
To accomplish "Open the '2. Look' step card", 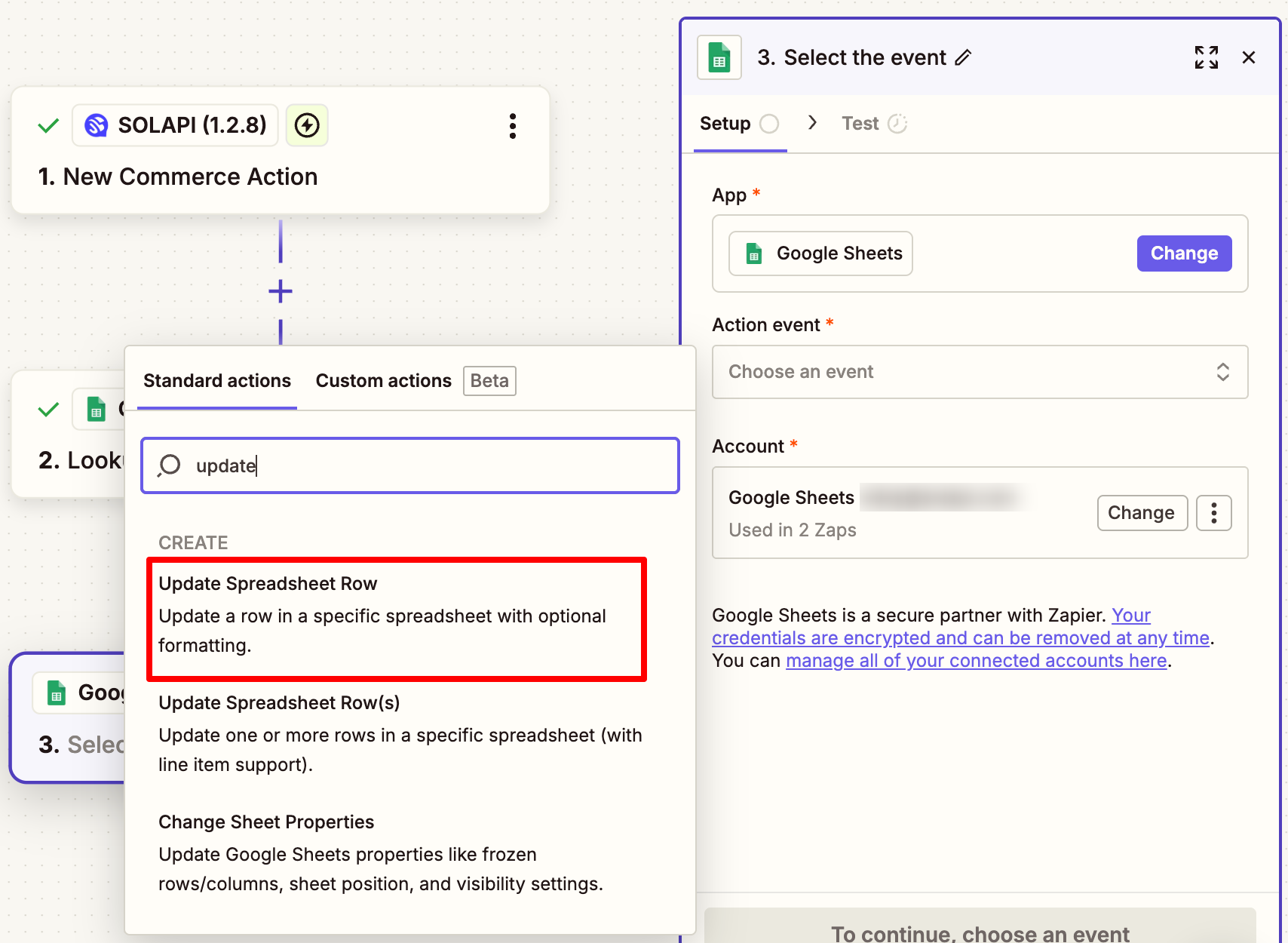I will 69,434.
